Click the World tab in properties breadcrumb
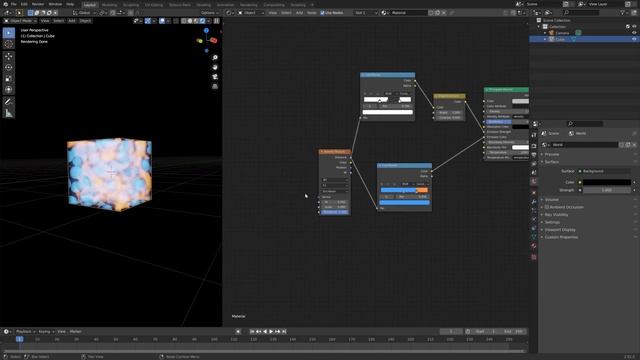The width and height of the screenshot is (640, 360). (578, 133)
